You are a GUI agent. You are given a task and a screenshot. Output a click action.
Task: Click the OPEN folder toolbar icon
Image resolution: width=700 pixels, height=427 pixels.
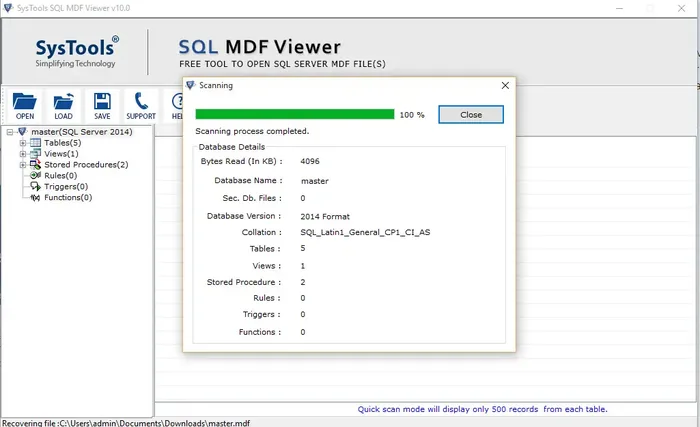click(25, 102)
